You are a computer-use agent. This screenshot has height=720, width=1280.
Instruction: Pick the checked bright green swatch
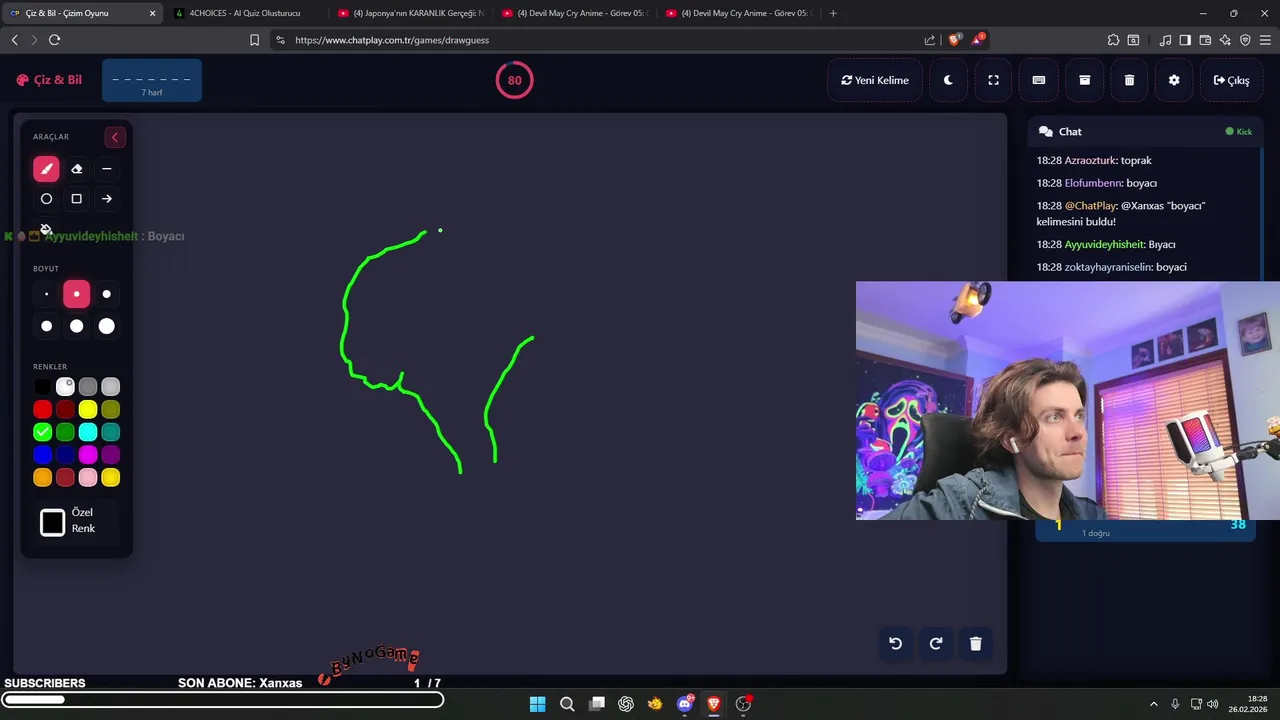42,432
